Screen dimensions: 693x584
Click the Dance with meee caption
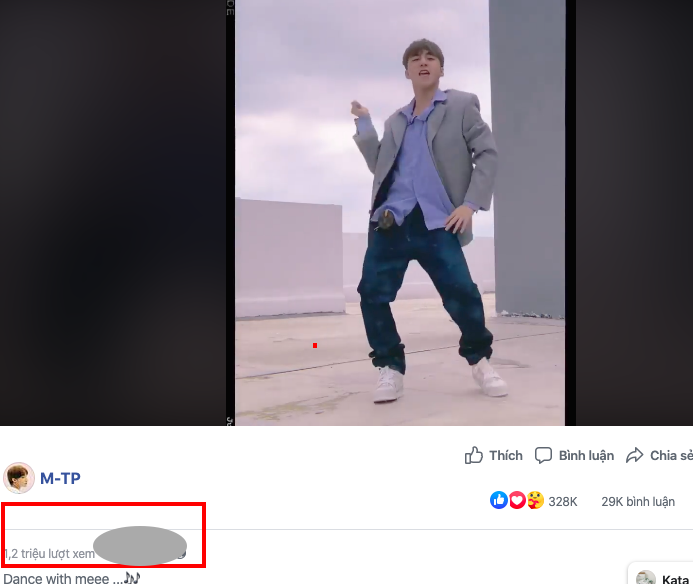tap(62, 578)
